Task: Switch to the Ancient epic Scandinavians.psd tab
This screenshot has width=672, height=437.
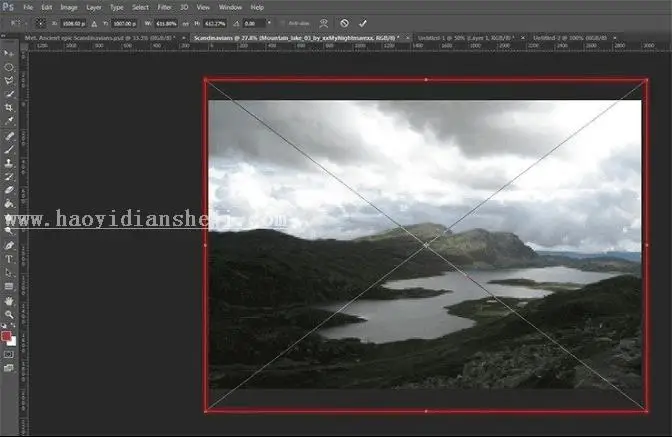Action: click(99, 38)
